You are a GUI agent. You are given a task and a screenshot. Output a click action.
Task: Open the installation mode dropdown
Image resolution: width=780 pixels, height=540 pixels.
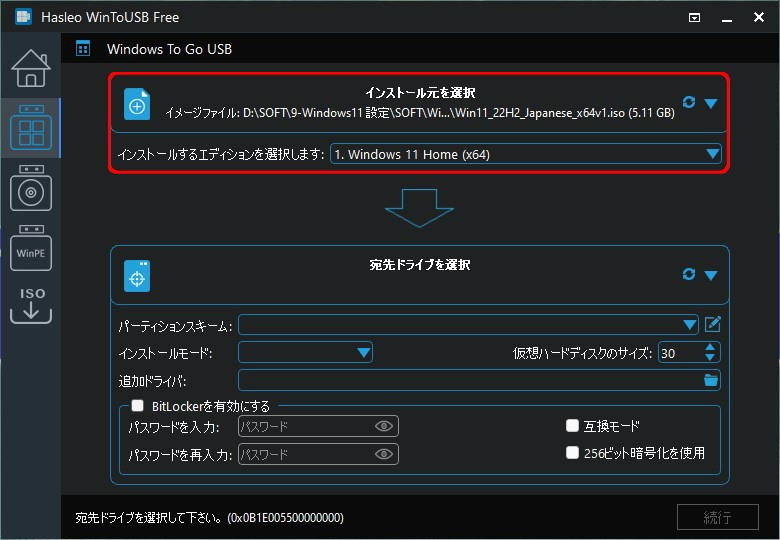(x=305, y=353)
